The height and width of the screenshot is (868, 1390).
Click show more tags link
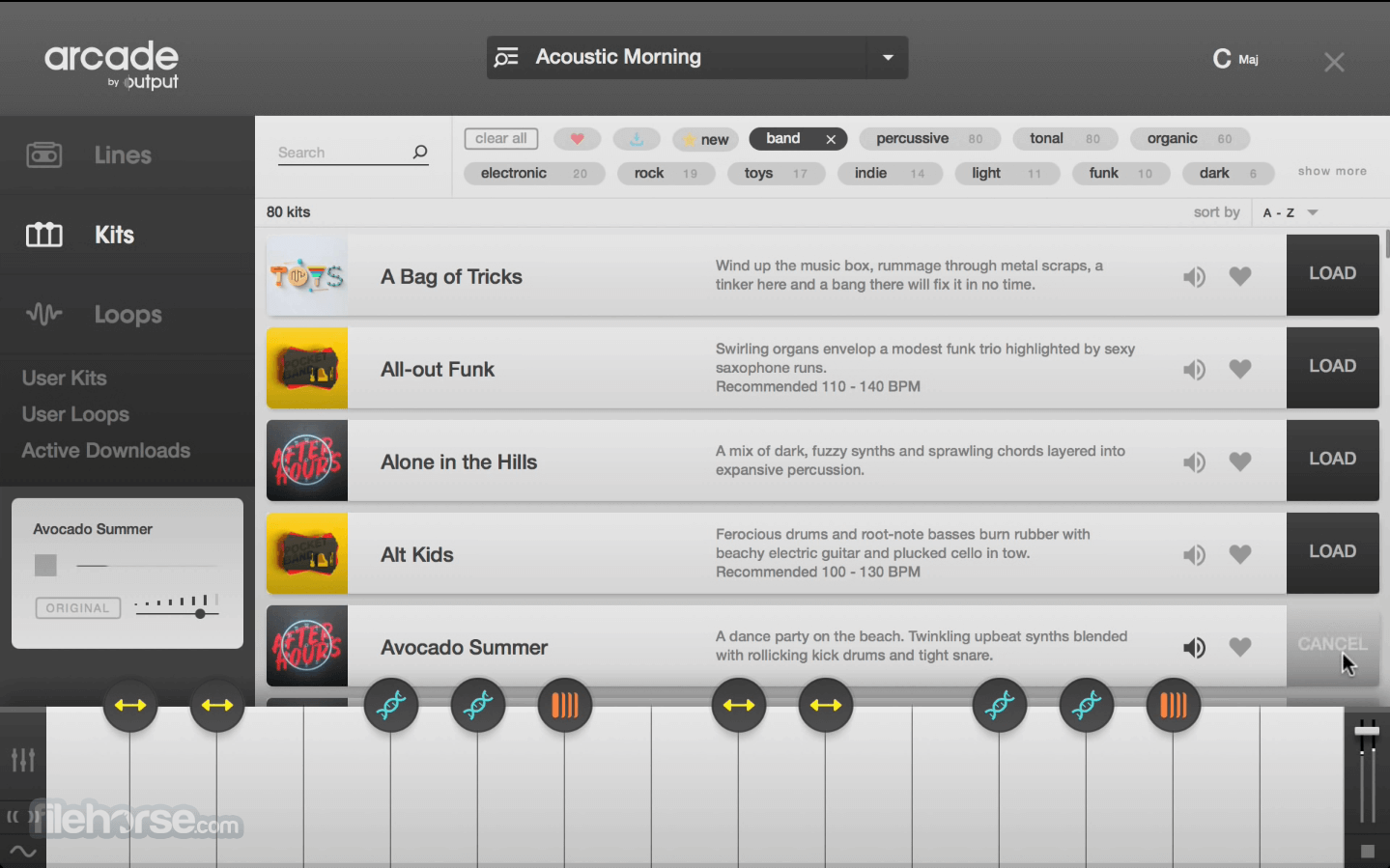click(x=1332, y=172)
